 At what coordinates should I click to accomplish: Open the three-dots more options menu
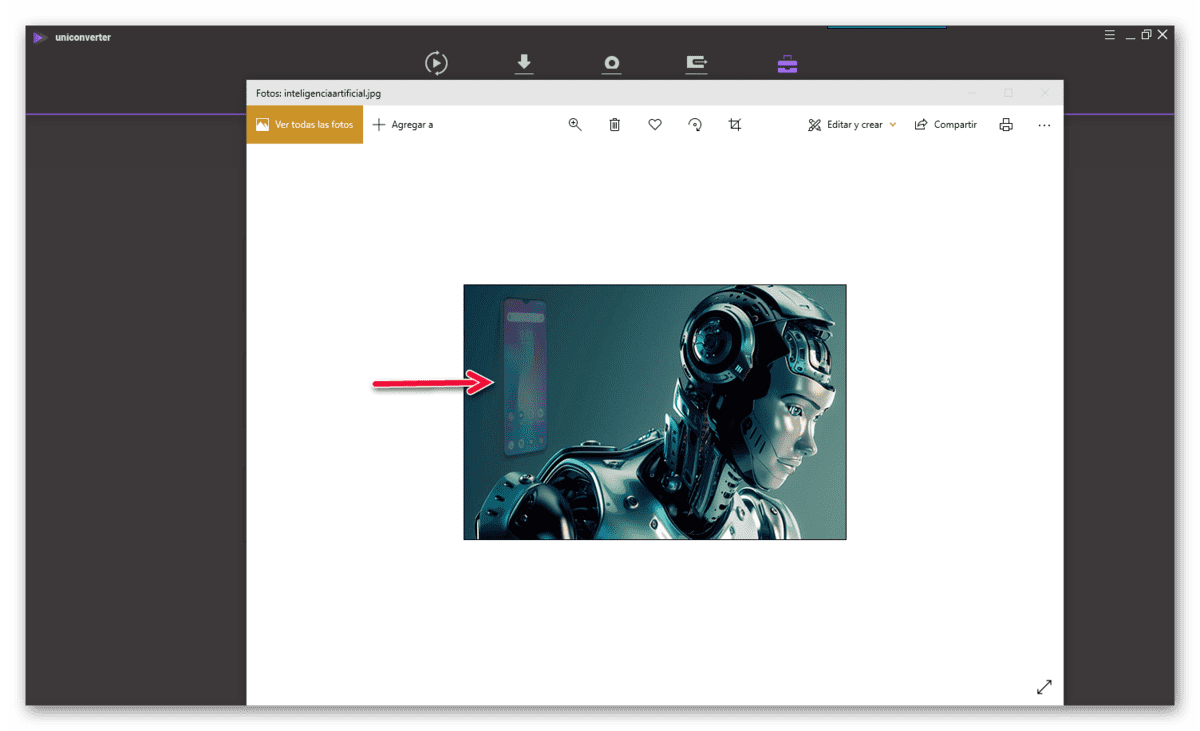pos(1044,126)
